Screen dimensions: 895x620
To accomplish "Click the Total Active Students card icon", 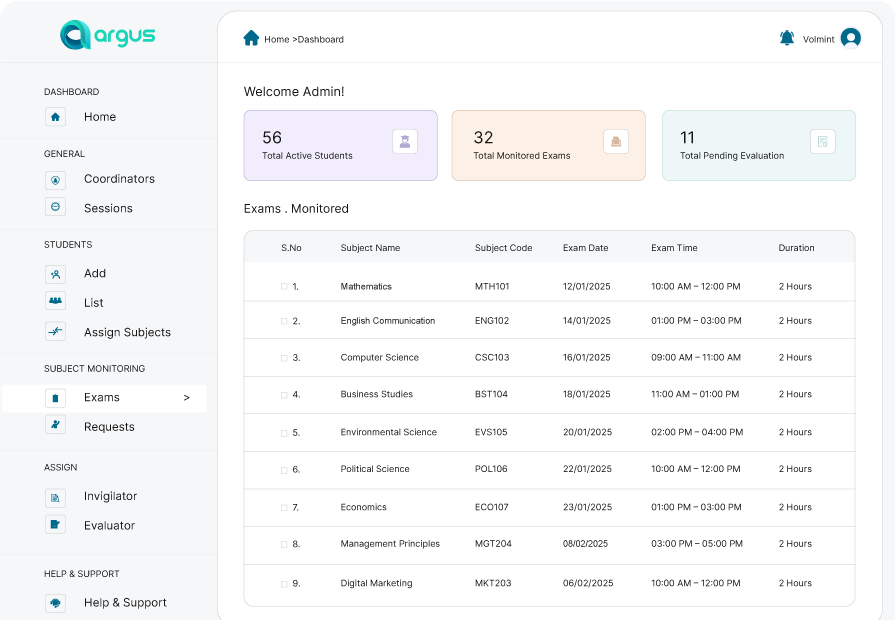I will pyautogui.click(x=405, y=142).
